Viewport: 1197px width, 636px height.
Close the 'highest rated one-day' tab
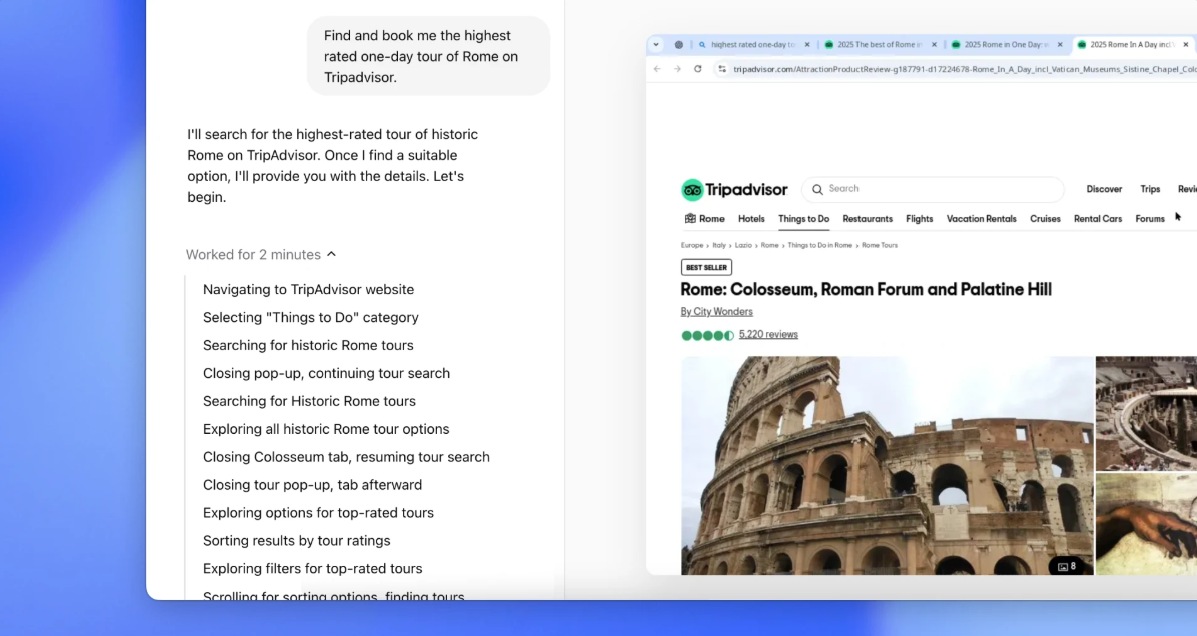click(x=807, y=44)
